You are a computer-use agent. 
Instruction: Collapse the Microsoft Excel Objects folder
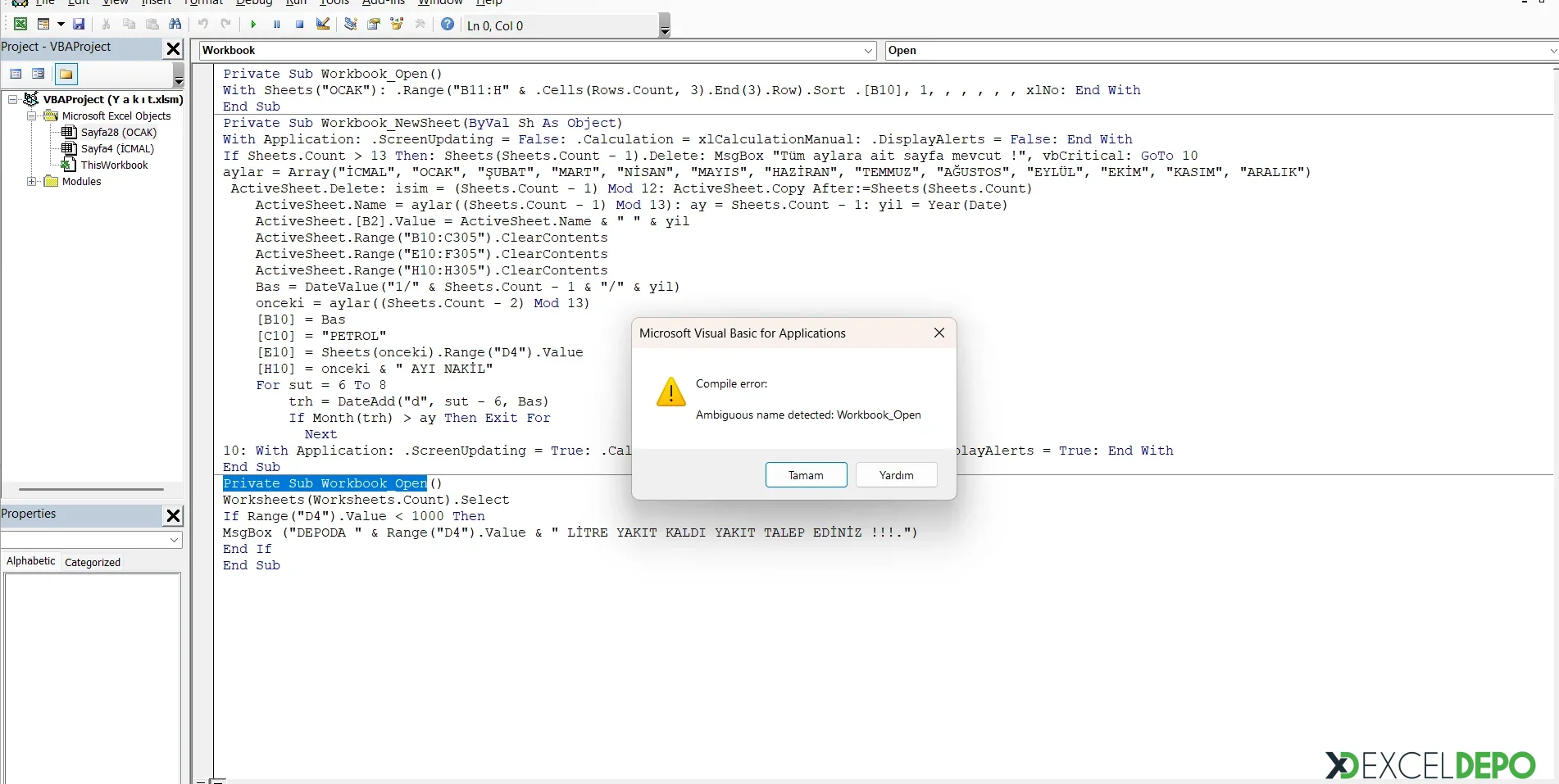pos(32,116)
